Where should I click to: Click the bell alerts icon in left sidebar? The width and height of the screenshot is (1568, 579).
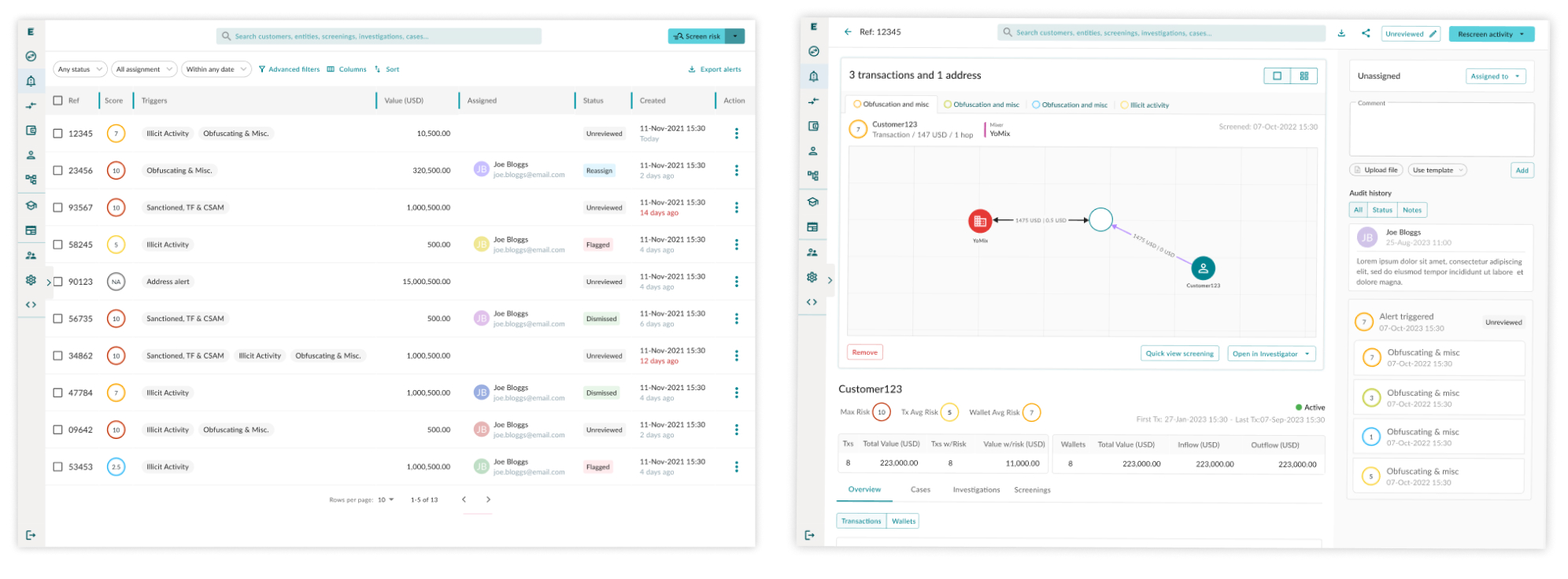[x=31, y=81]
